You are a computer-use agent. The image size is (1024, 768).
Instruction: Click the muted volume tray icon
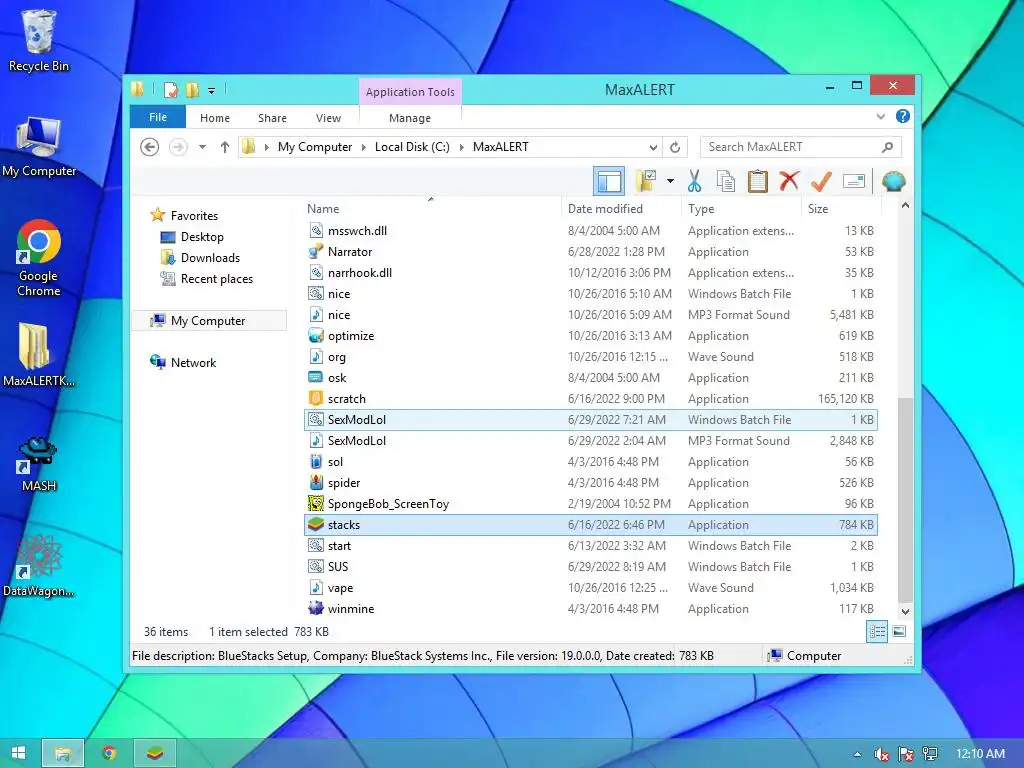(882, 754)
